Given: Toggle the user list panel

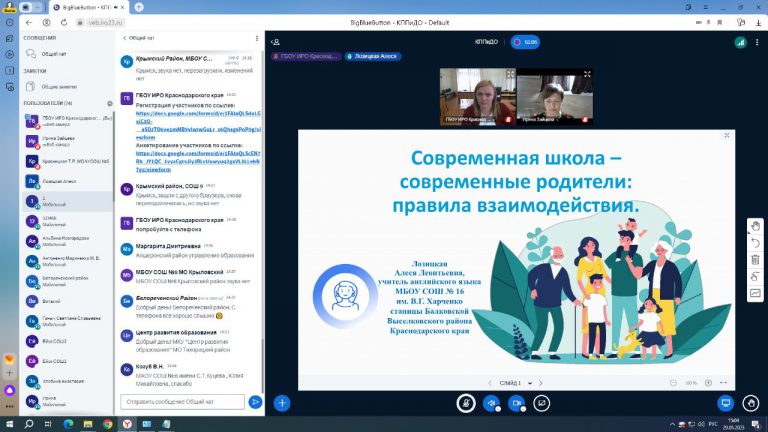Looking at the screenshot, I should pyautogui.click(x=275, y=42).
